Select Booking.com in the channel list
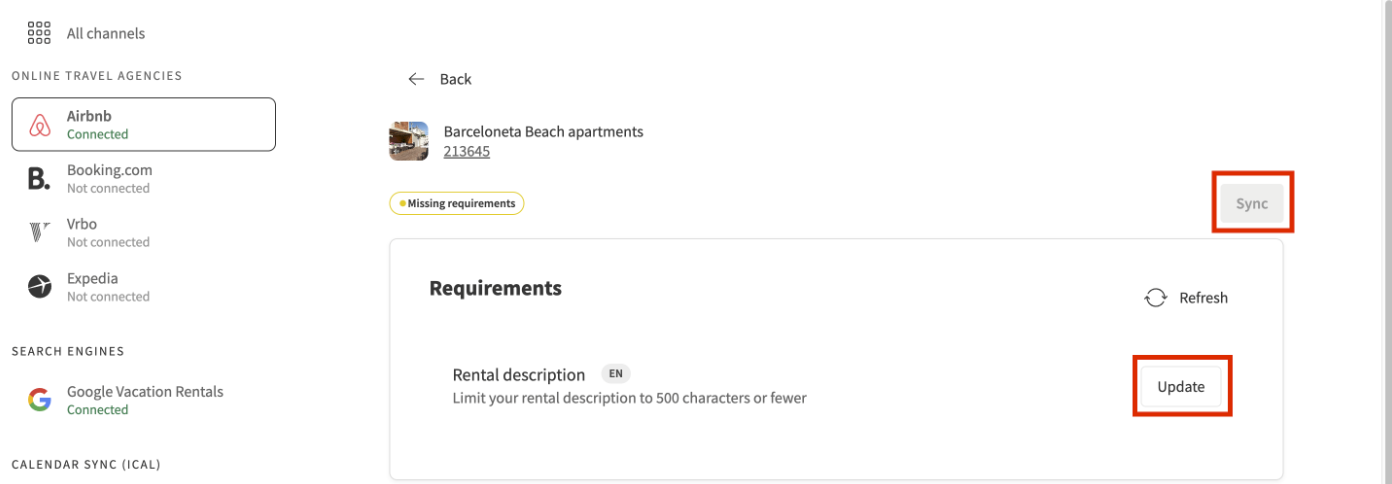 [x=109, y=179]
